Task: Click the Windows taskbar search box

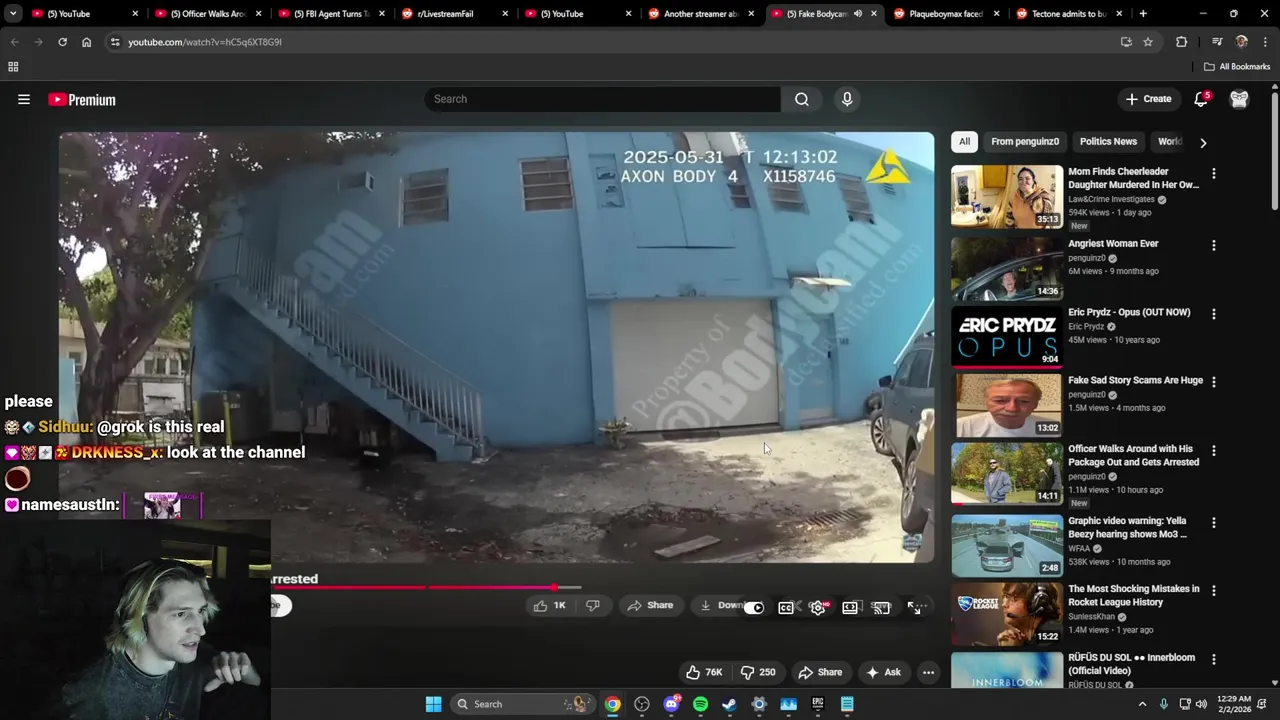Action: point(522,704)
